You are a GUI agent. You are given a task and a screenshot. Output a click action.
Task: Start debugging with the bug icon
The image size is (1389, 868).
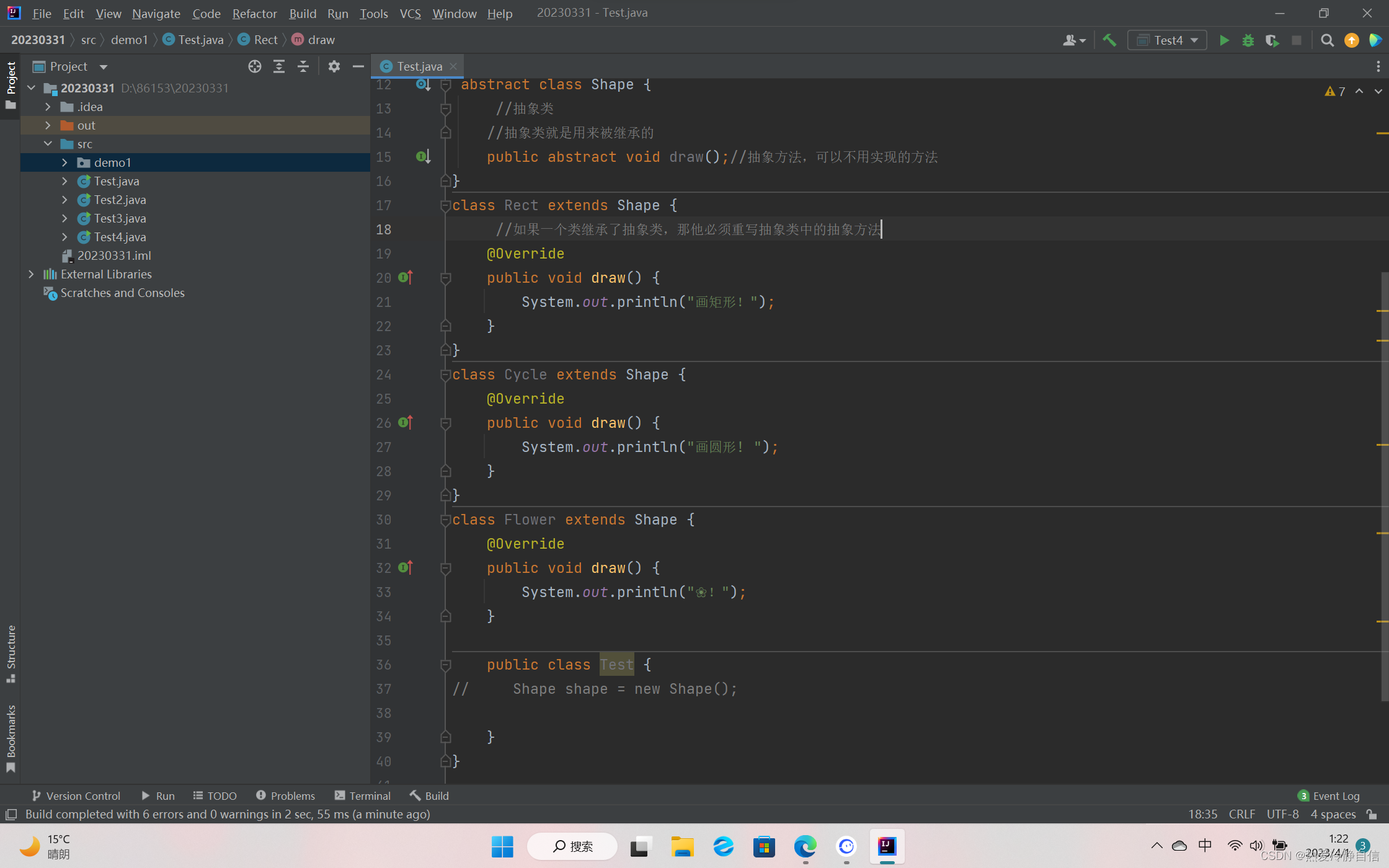tap(1248, 40)
